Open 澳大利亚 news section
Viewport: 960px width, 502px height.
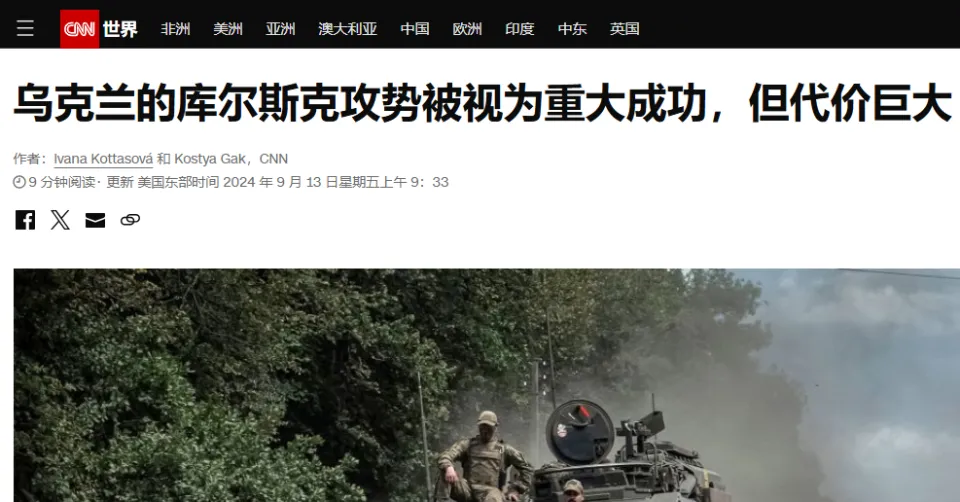[348, 29]
